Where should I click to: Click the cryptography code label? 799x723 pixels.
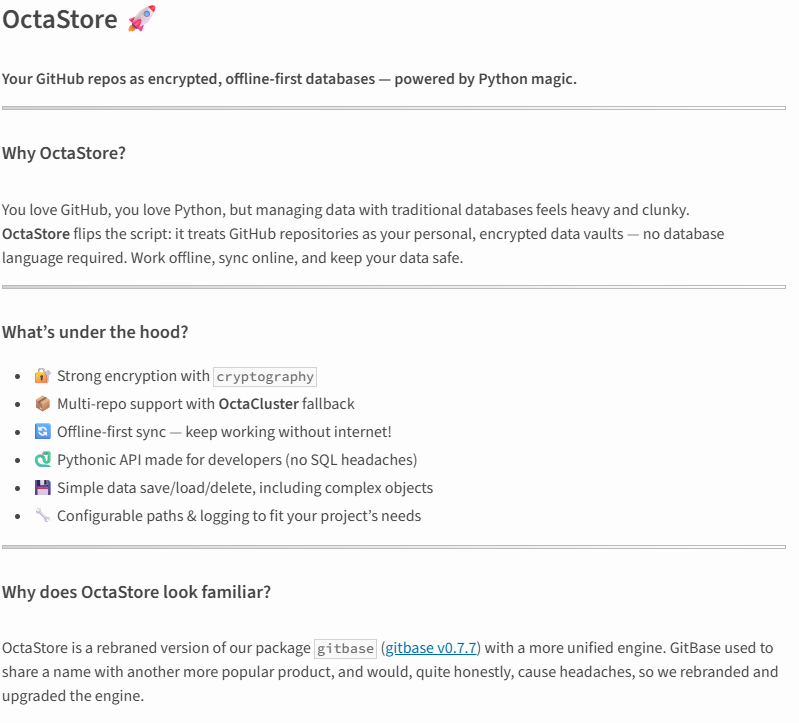[265, 377]
